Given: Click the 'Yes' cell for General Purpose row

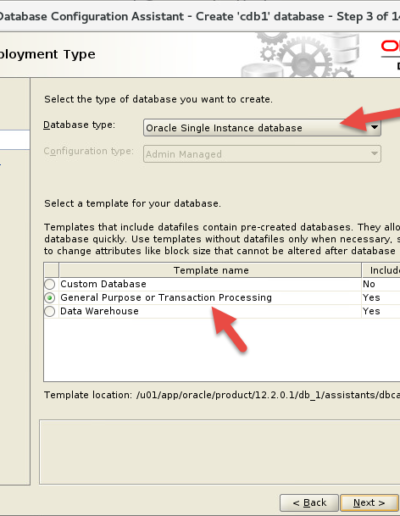Looking at the screenshot, I should click(371, 298).
